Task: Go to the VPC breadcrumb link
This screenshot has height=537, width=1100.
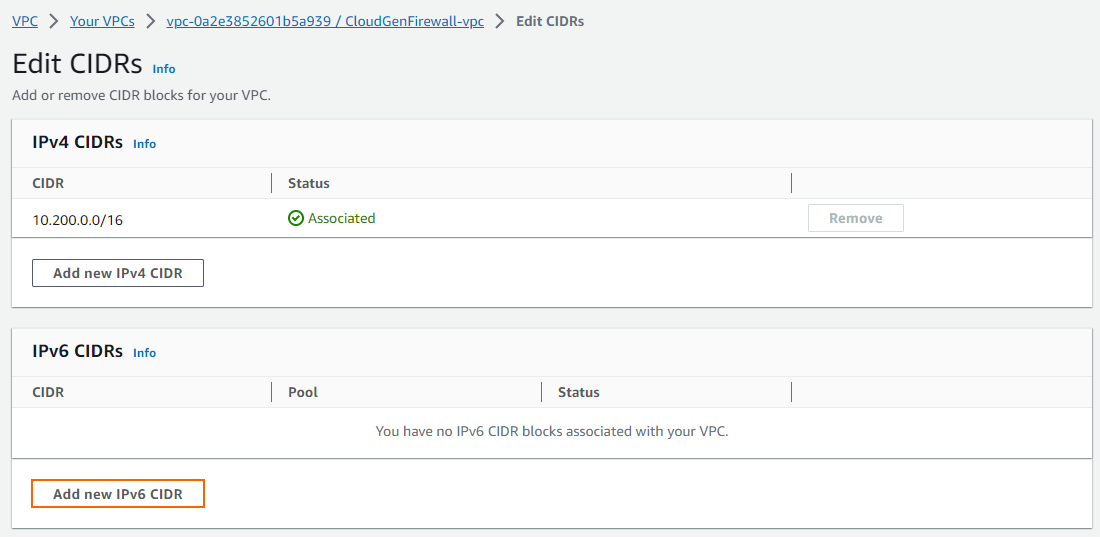Action: 25,21
